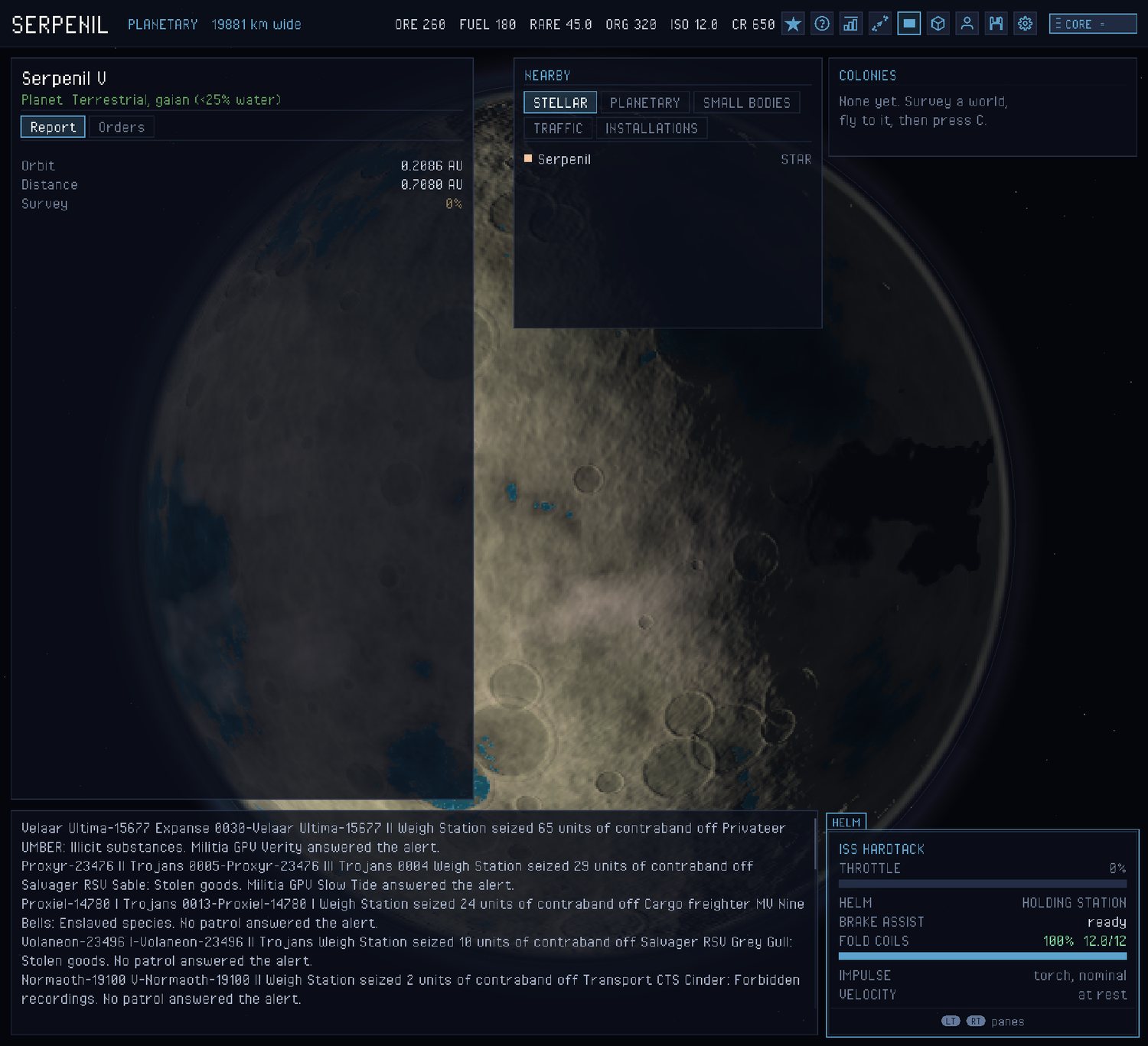Screen dimensions: 1148x1046
Task: Open the cube icon in the toolbar
Action: [938, 24]
